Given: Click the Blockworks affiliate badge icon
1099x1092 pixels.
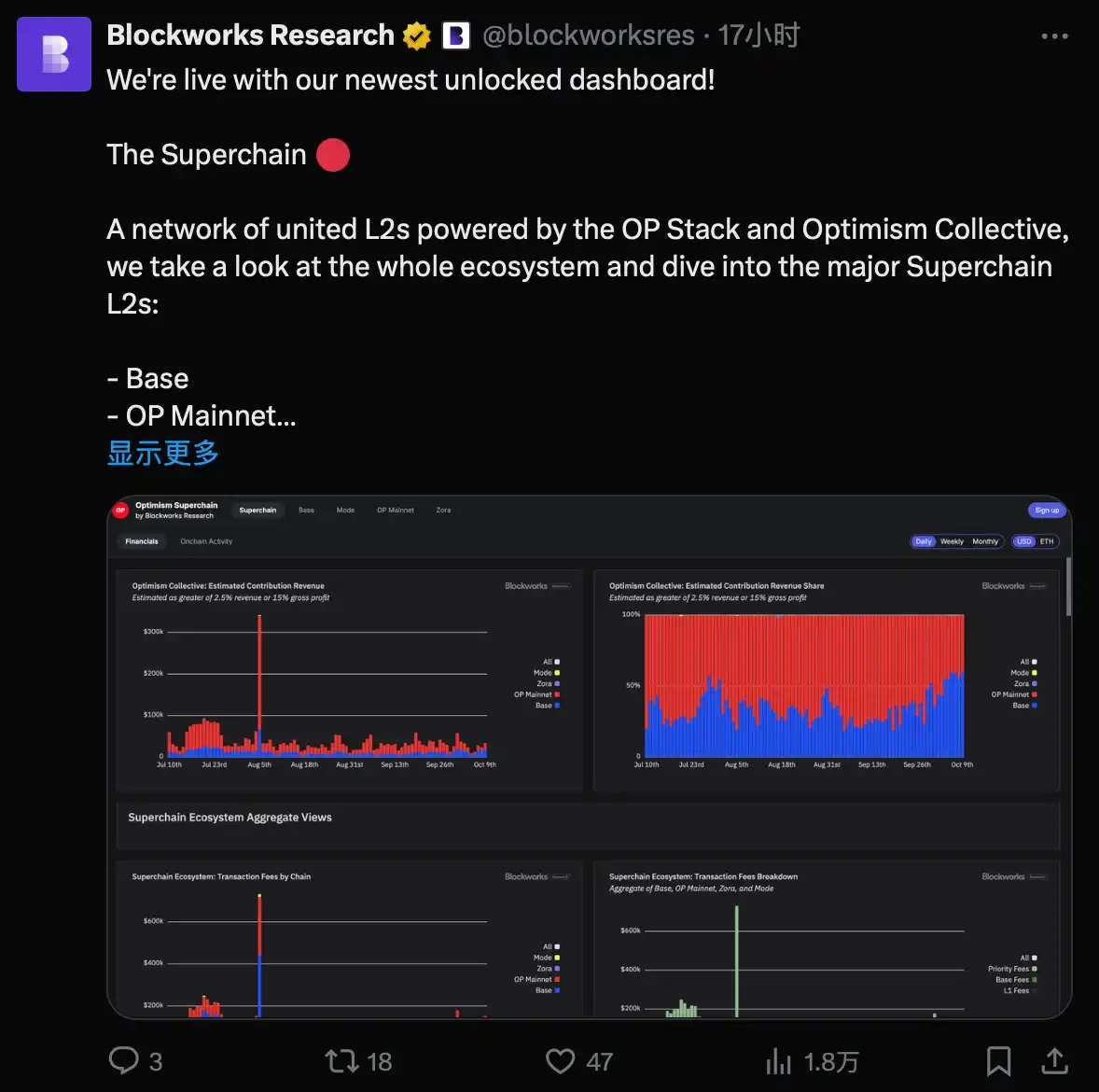Looking at the screenshot, I should click(455, 36).
